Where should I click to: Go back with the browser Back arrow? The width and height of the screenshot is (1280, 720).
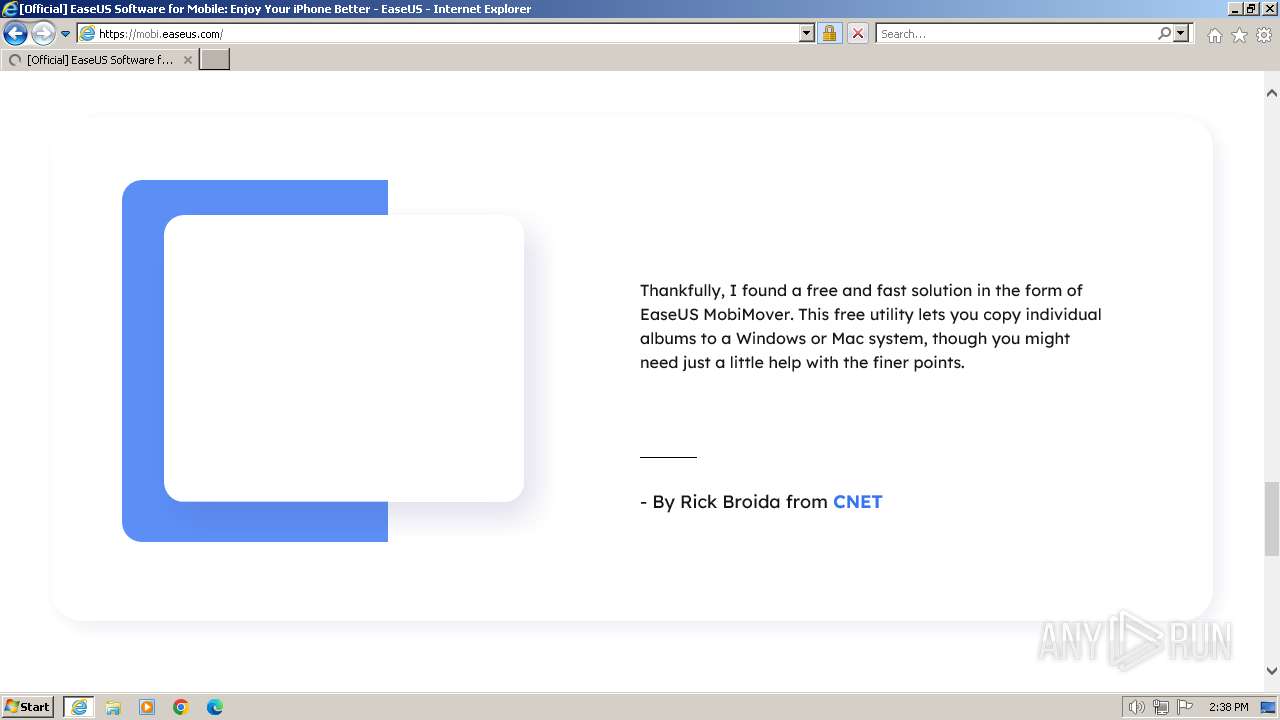point(15,34)
